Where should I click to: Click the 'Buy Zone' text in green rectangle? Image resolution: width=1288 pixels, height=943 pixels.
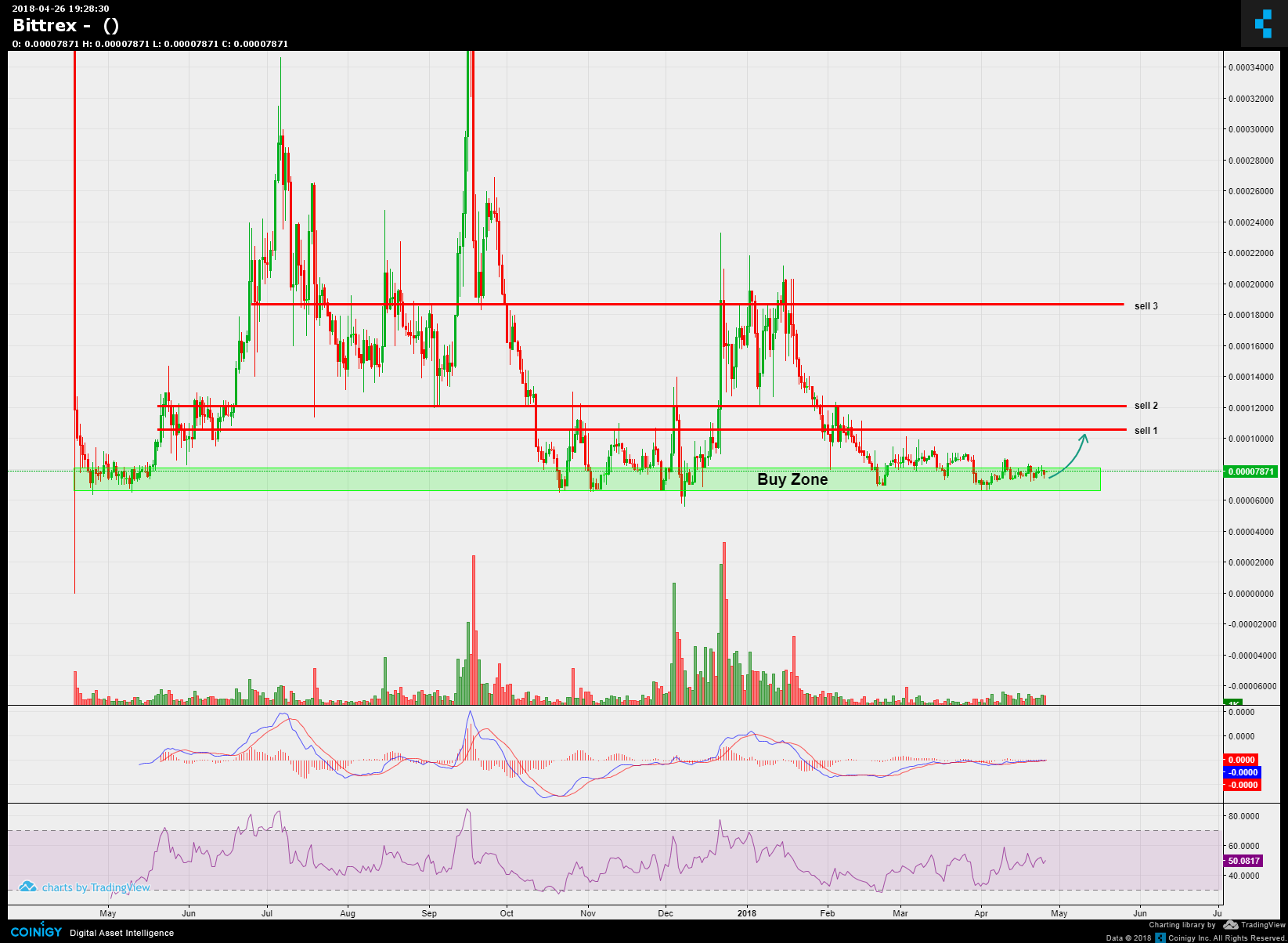792,479
